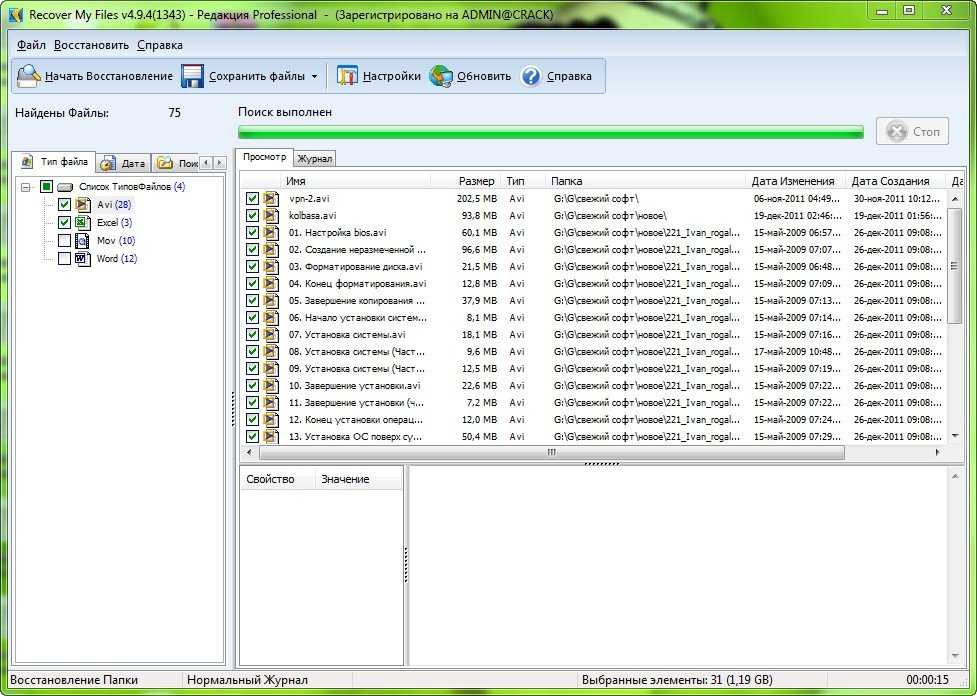Toggle checkbox for 04. Конец форматирования.avi
Image resolution: width=977 pixels, height=696 pixels.
tap(252, 284)
